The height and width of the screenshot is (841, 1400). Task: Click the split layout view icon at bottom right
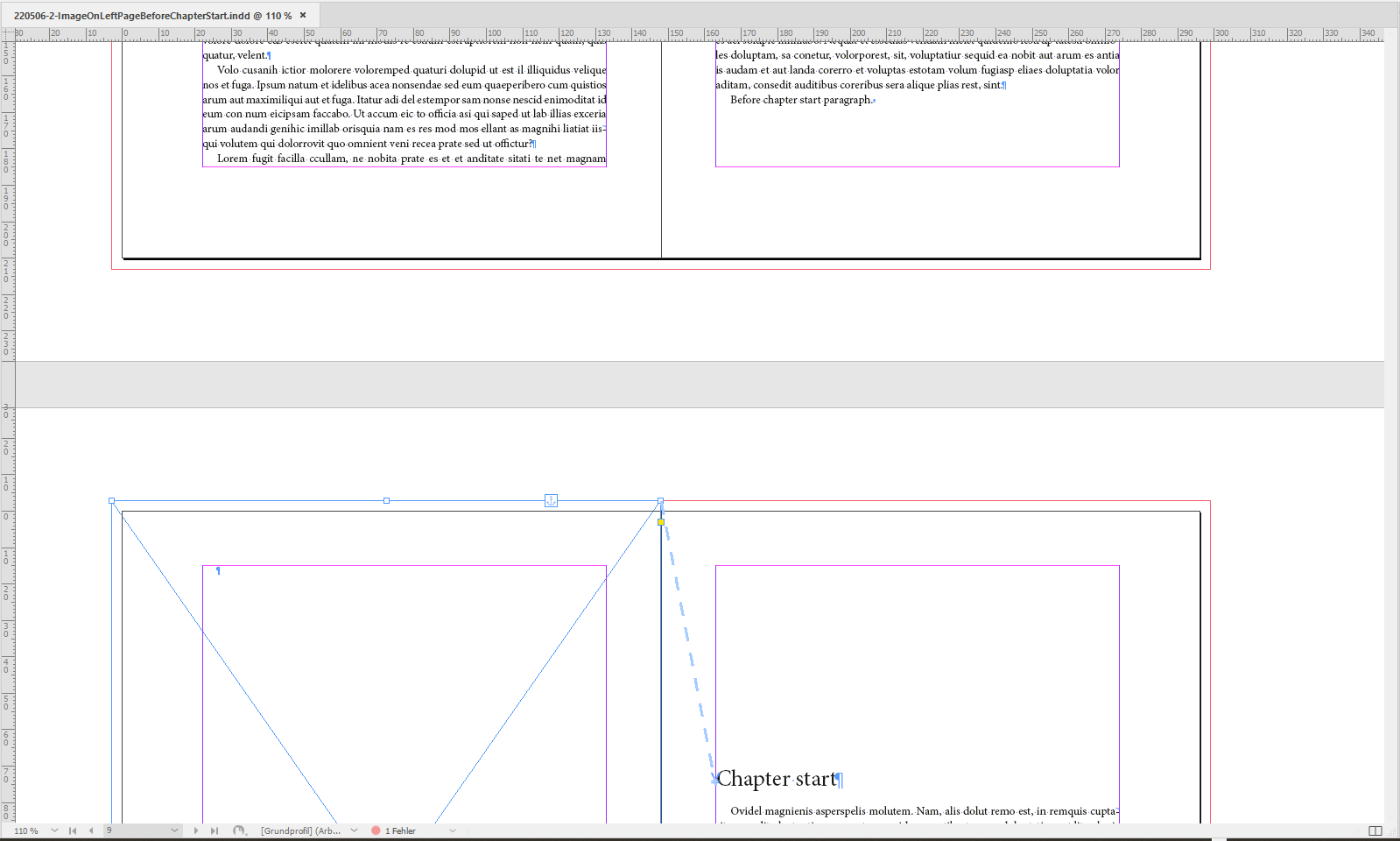click(1375, 830)
